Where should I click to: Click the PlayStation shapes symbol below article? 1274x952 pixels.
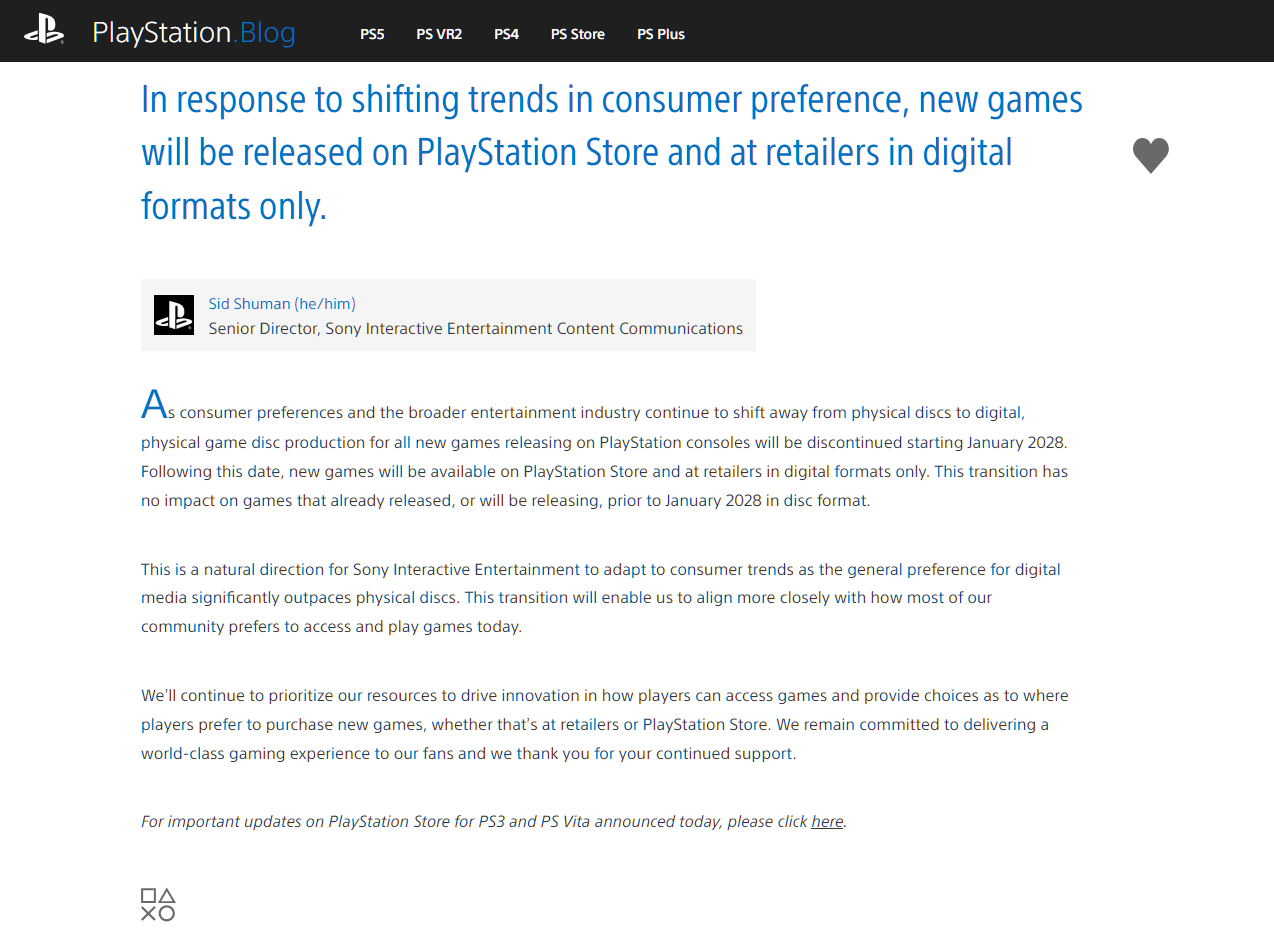pos(158,904)
